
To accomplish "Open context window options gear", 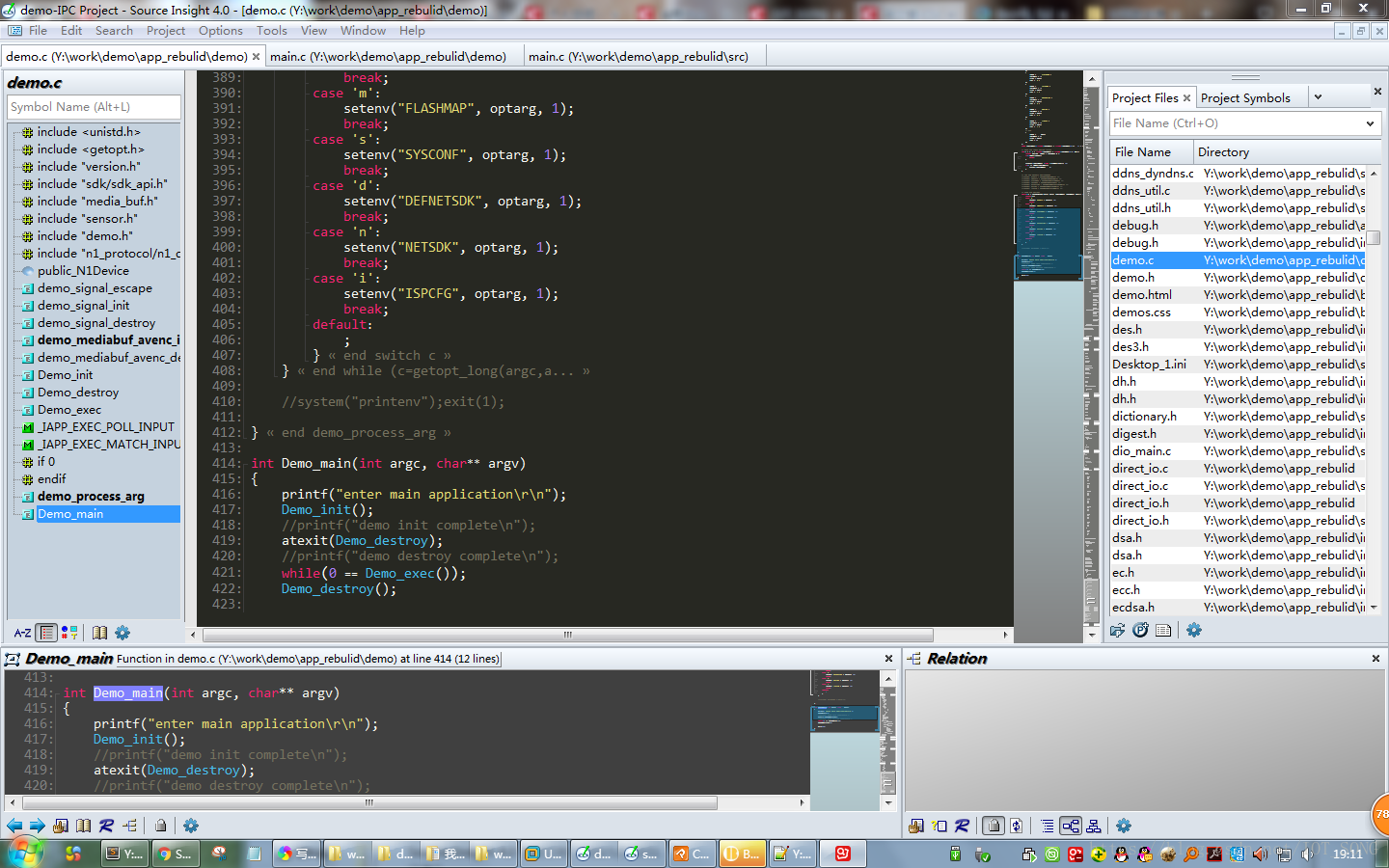I will [x=191, y=826].
